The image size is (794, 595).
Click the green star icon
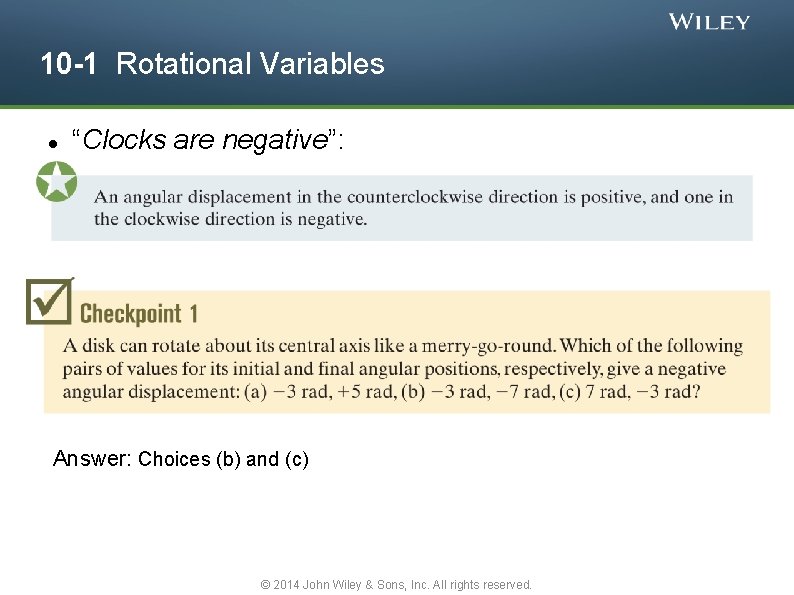[56, 182]
